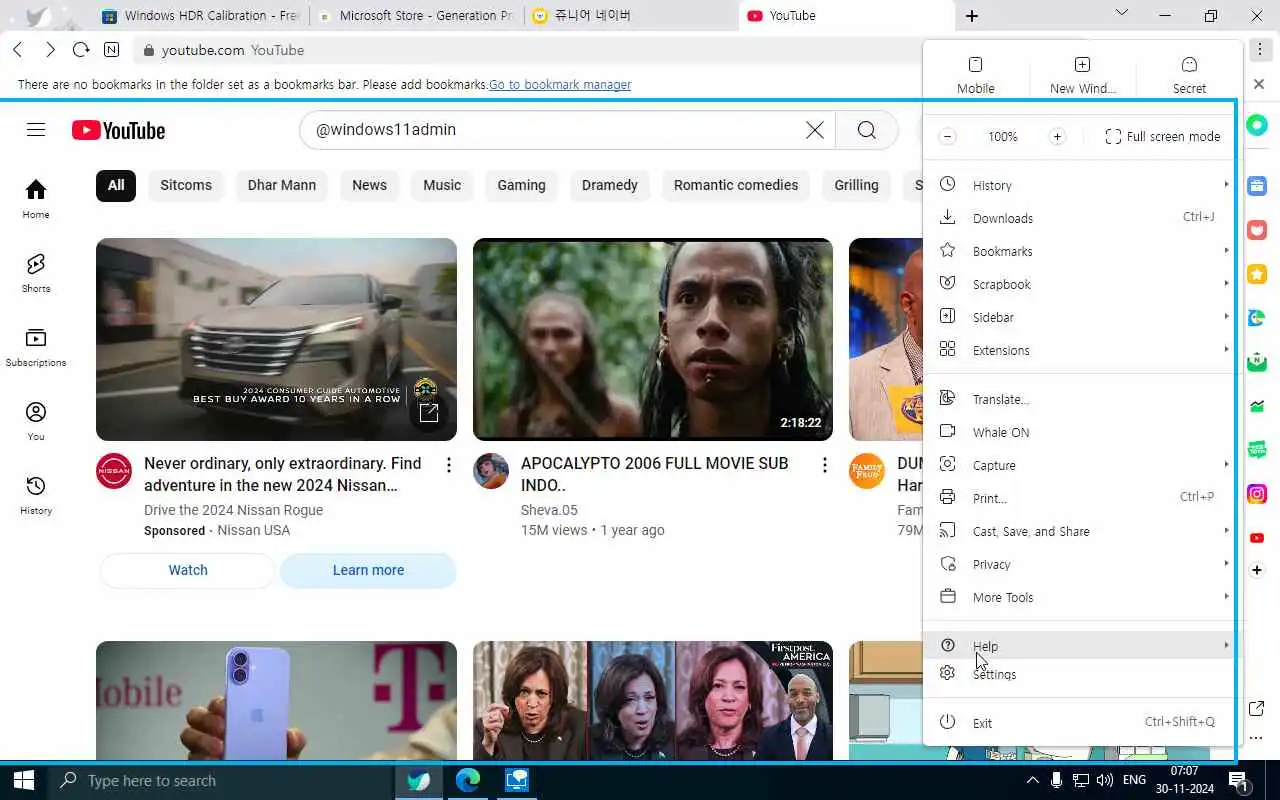Screen dimensions: 1280x800
Task: Go forward to next page
Action: [50, 50]
